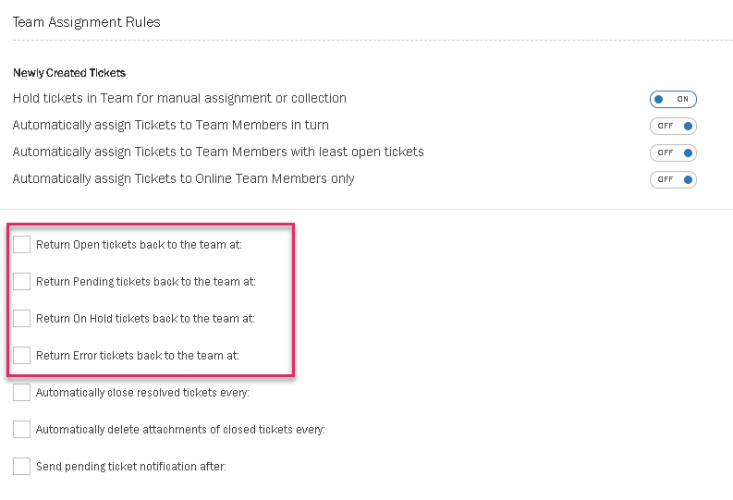Enable assigning Tickets to Team Members in turn toggle

pos(673,126)
